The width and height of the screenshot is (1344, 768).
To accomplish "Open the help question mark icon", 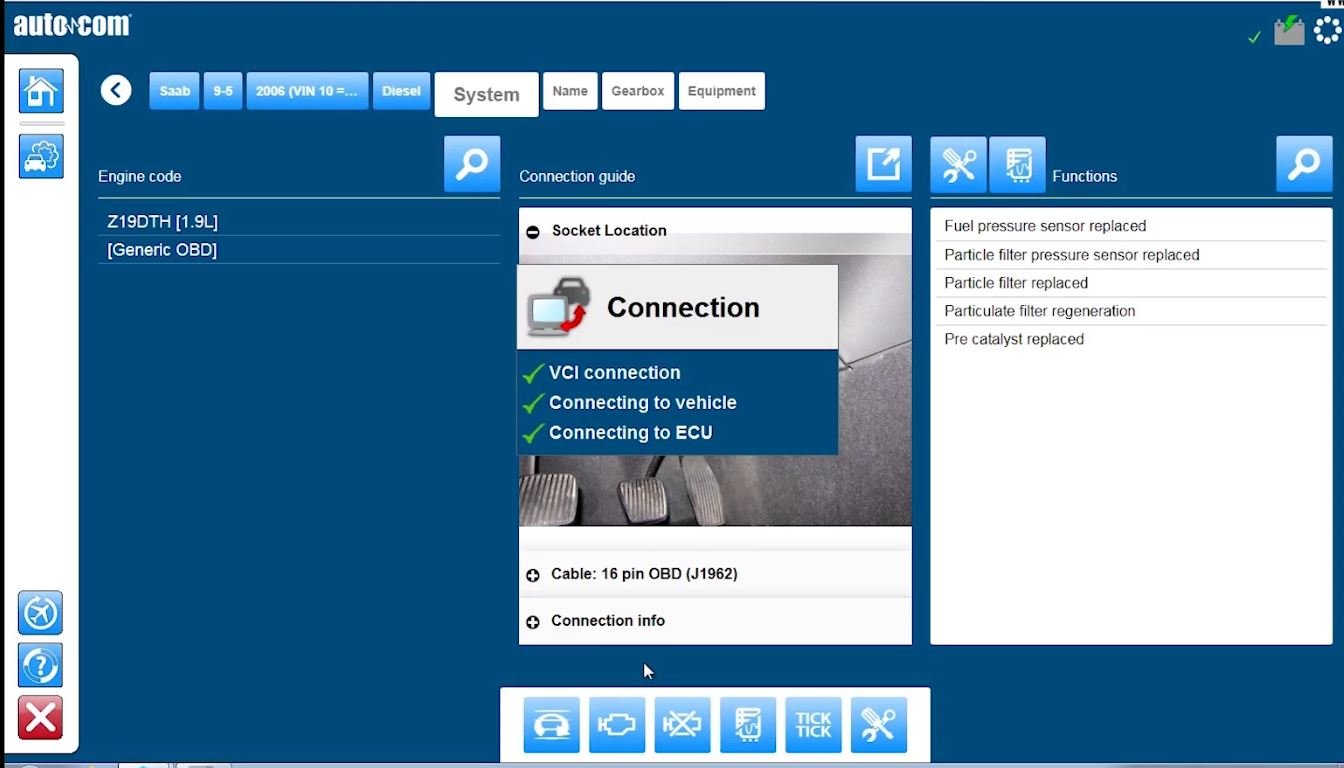I will pyautogui.click(x=40, y=665).
